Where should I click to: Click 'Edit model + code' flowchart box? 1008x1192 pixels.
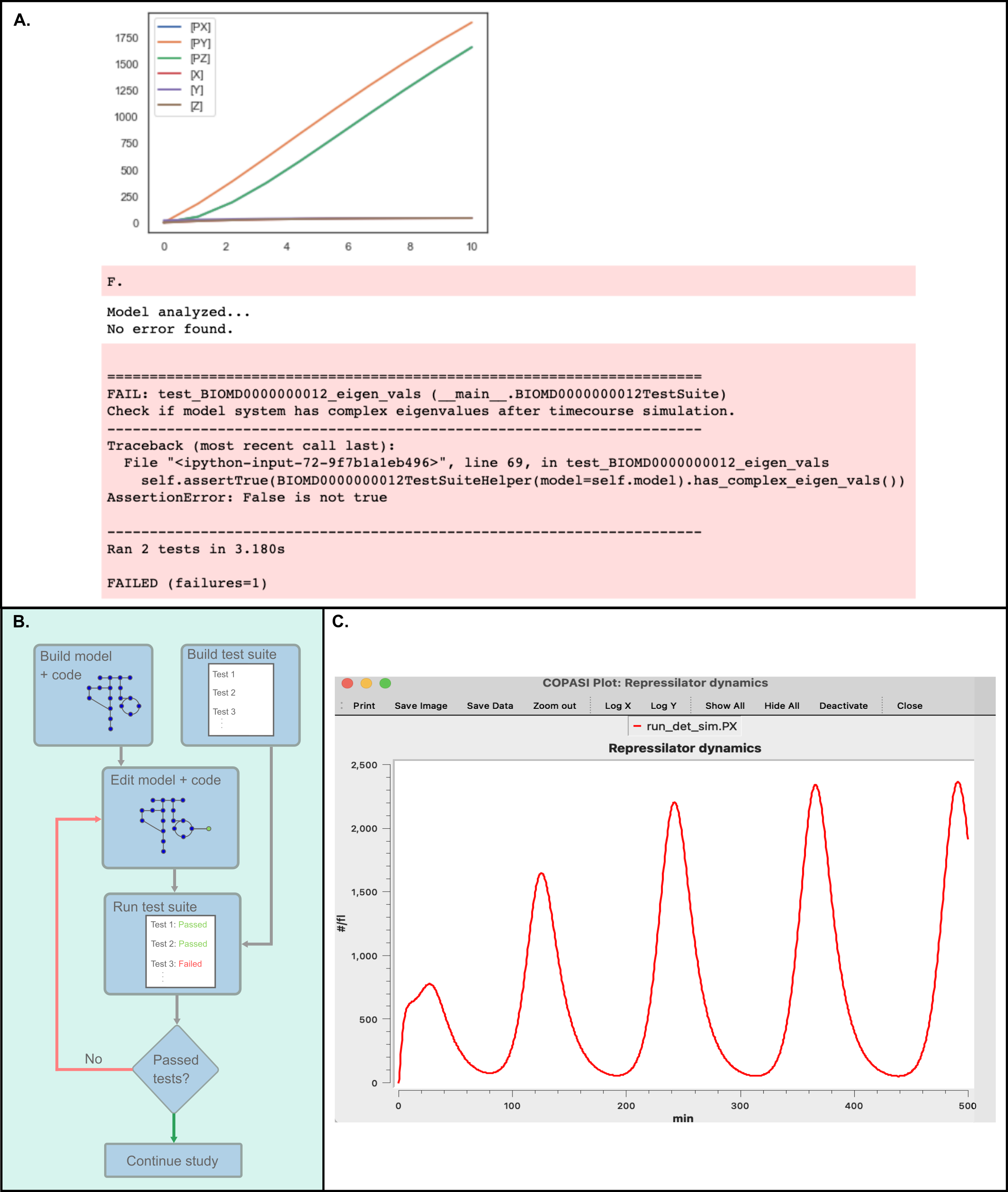click(170, 818)
